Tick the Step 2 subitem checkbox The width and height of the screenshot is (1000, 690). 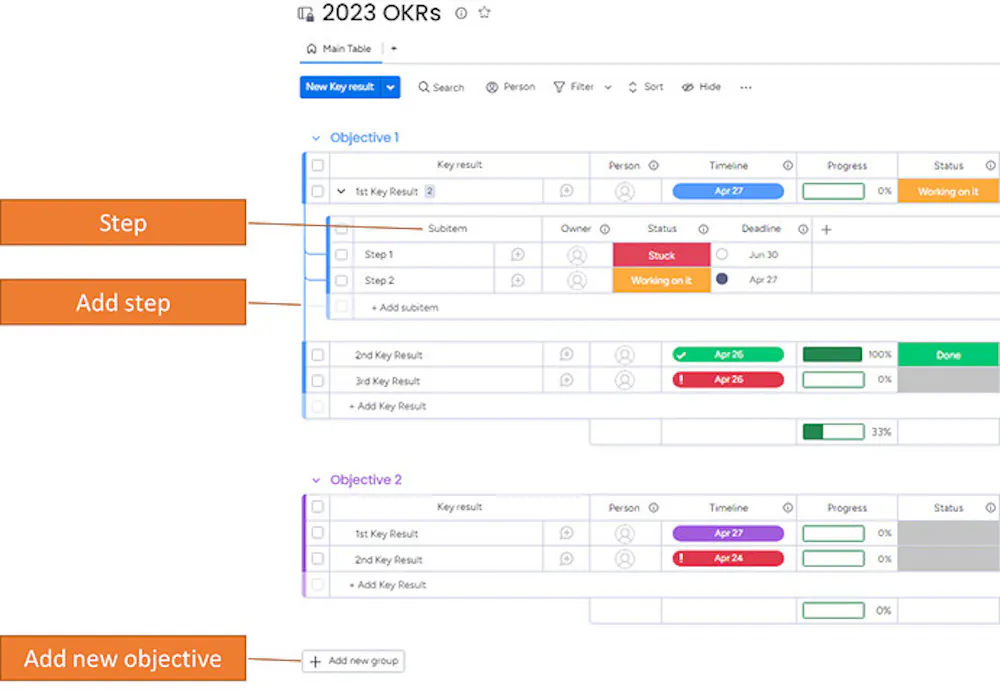click(x=342, y=281)
